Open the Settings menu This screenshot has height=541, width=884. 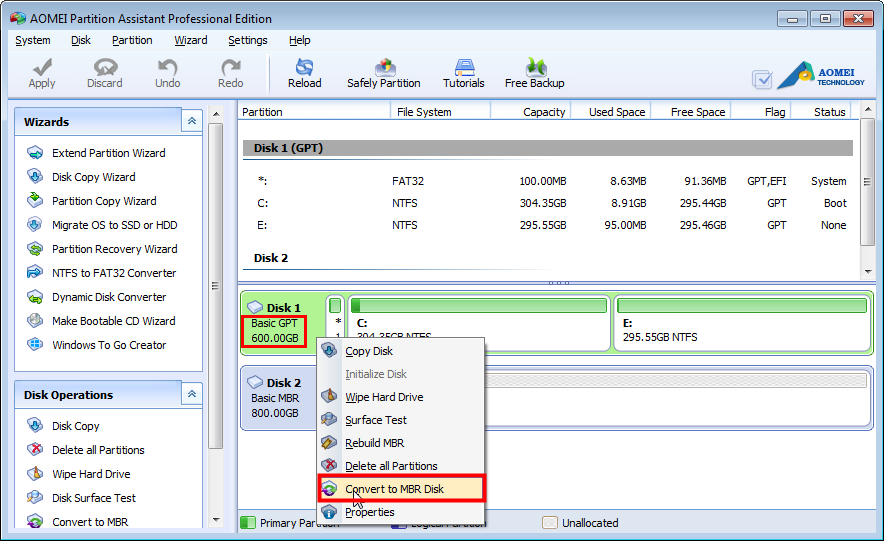[247, 40]
